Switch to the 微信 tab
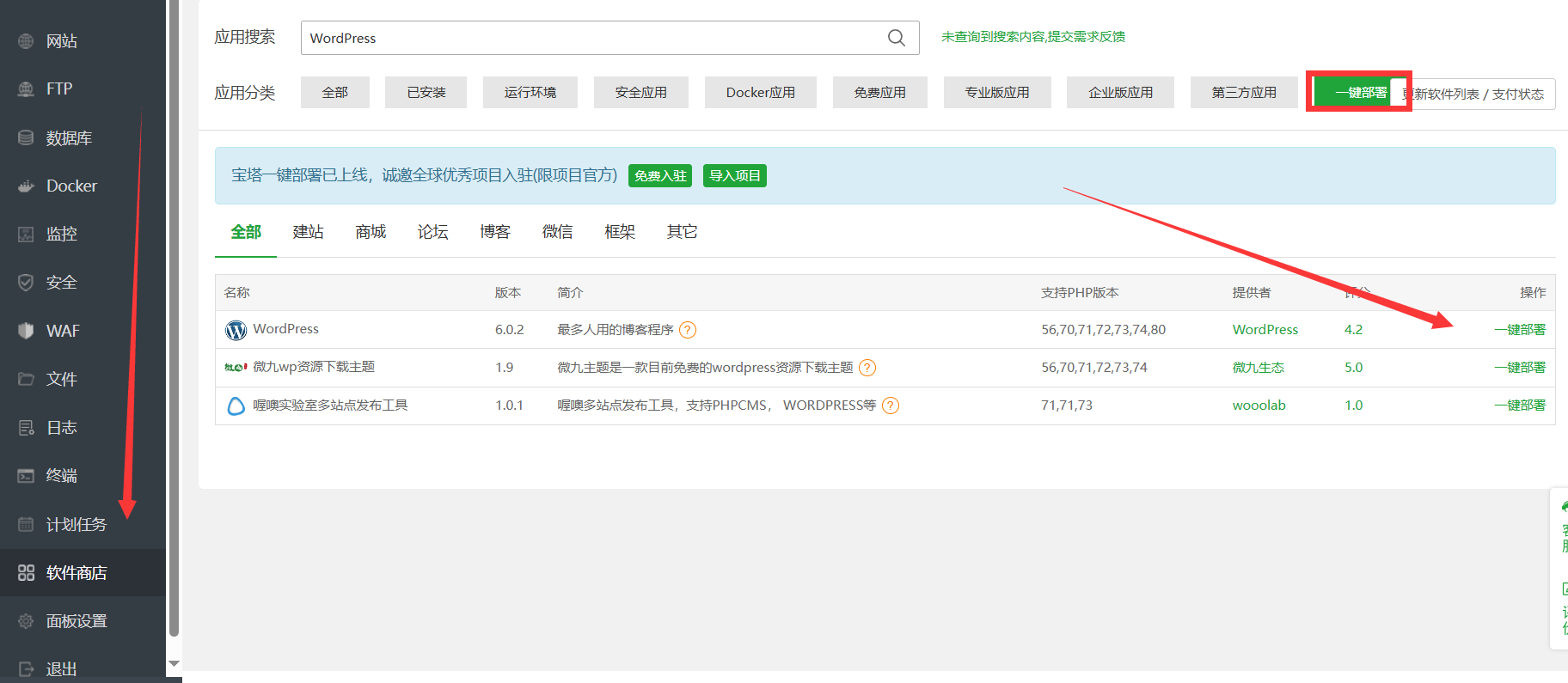Viewport: 1568px width, 683px height. click(x=557, y=232)
